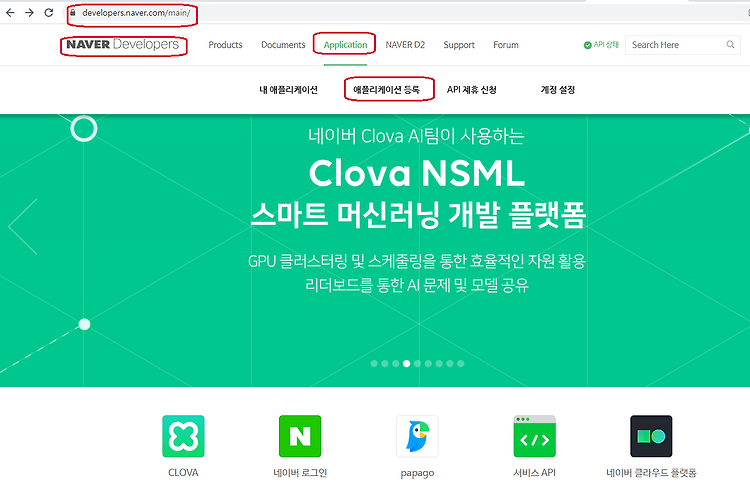The image size is (750, 494).
Task: Click banner line 네이버 Clova AI팀이 사용하는
Action: coord(416,136)
